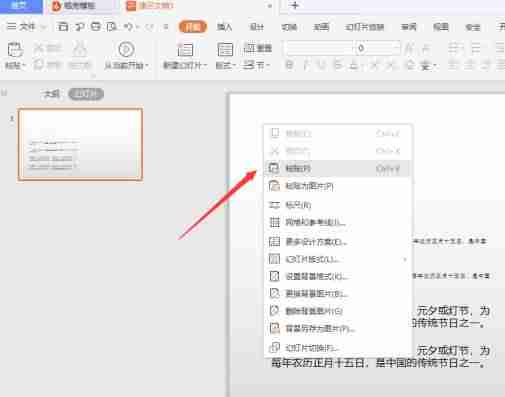Open the quick access toolbar customize arrow
The height and width of the screenshot is (397, 505).
[166, 27]
